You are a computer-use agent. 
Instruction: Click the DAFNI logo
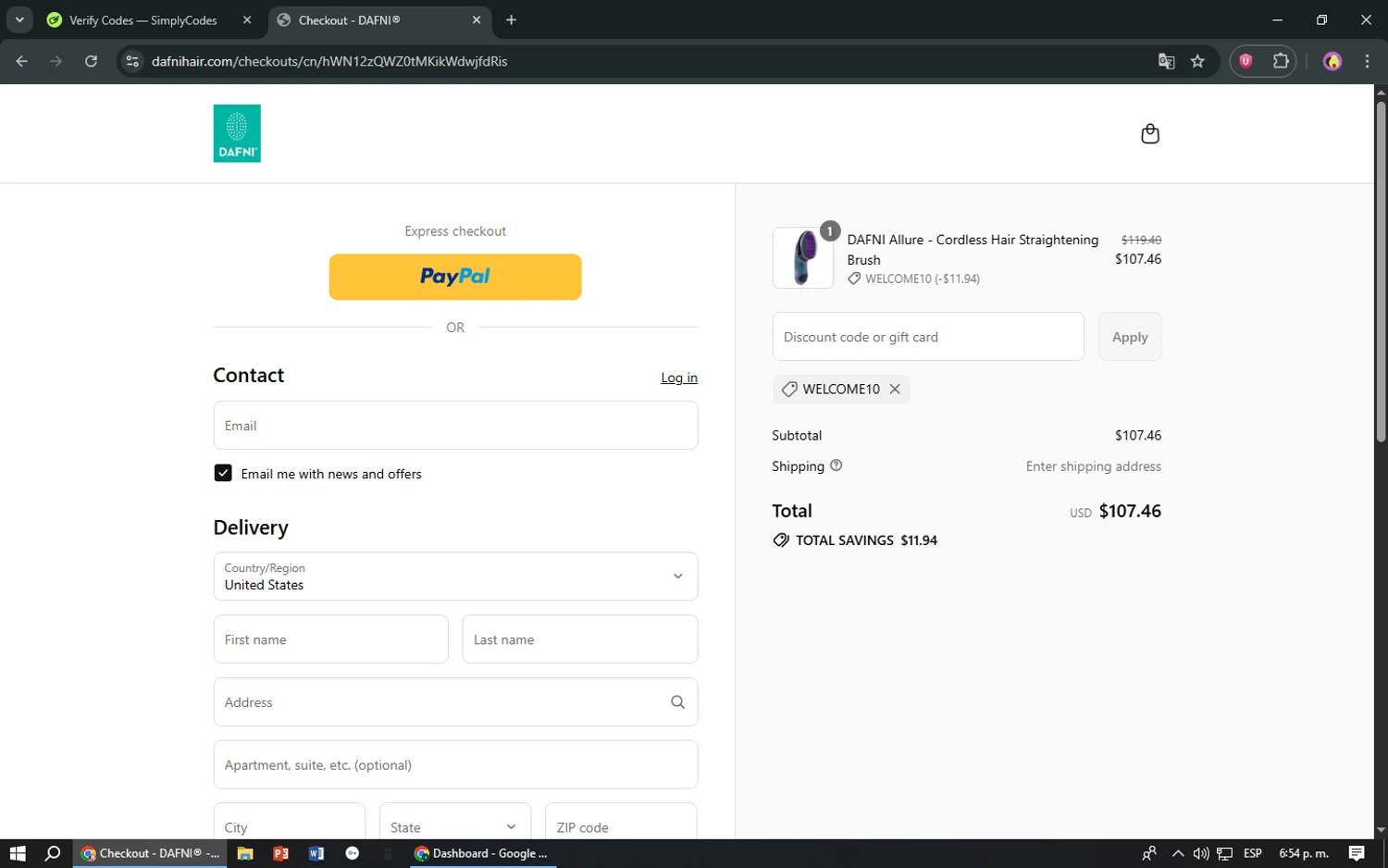(x=237, y=133)
